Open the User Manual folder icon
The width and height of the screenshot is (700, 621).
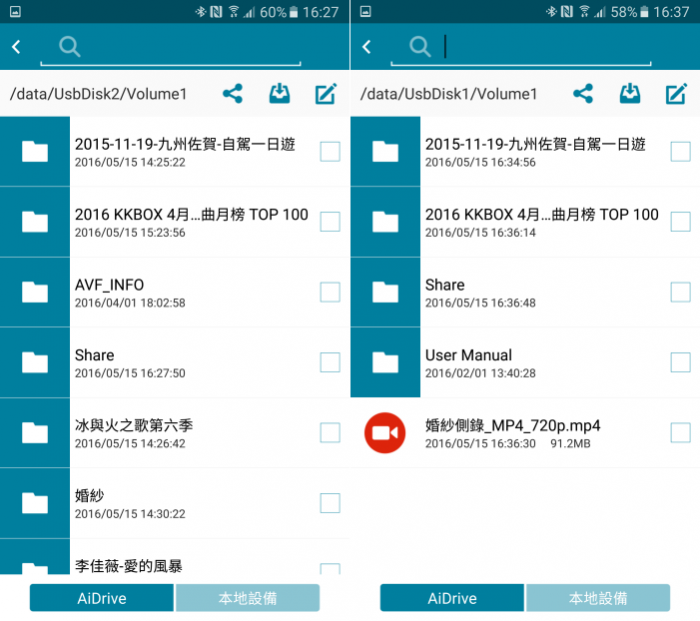point(385,362)
